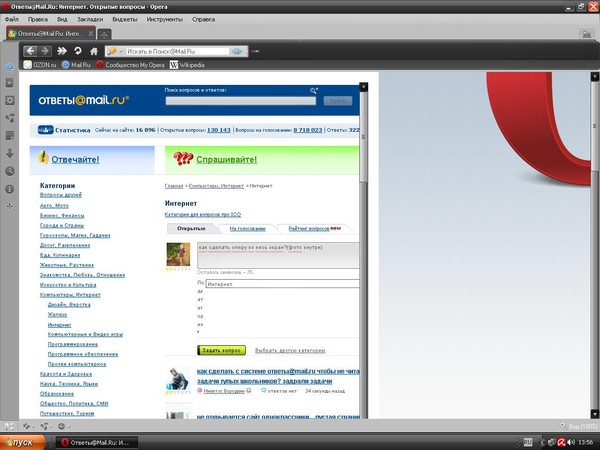Screen dimensions: 600x450
Task: Click Выбрать другую категорию link
Action: coord(290,351)
